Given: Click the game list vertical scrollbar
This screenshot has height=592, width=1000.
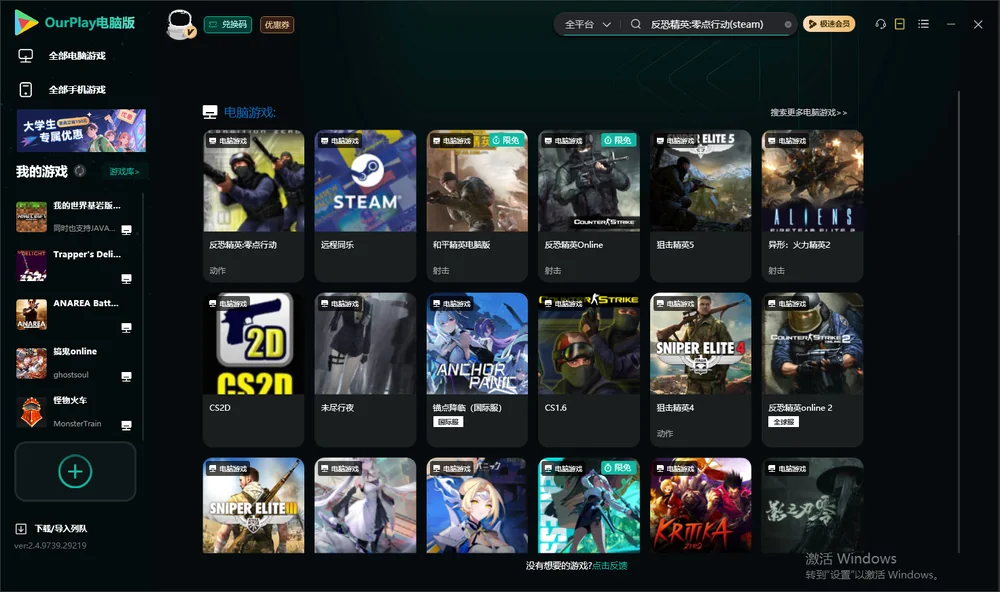Looking at the screenshot, I should pos(959,322).
